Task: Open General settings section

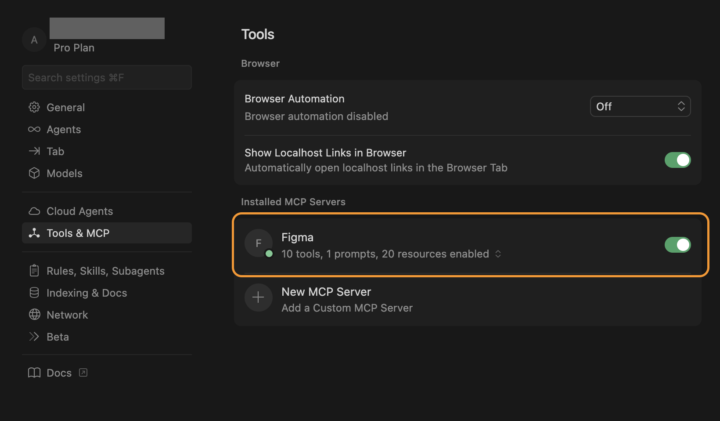Action: coord(107,107)
